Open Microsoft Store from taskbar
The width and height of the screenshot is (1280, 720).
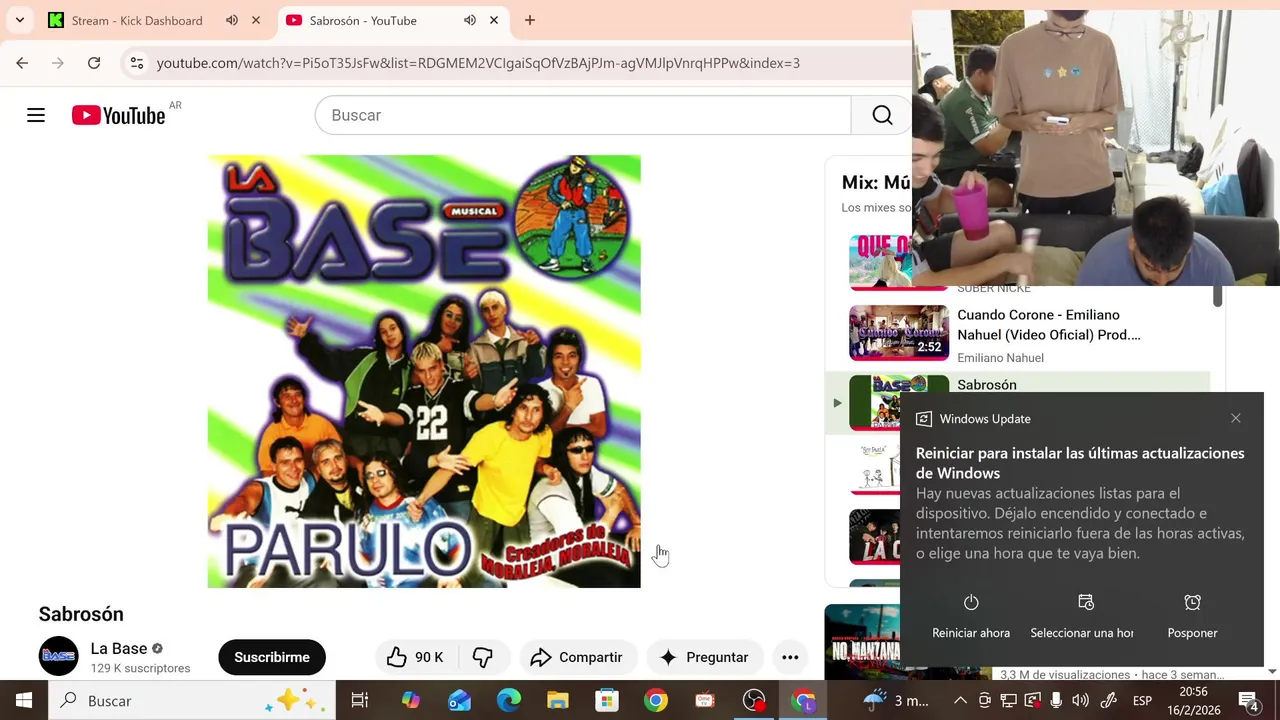pos(607,700)
